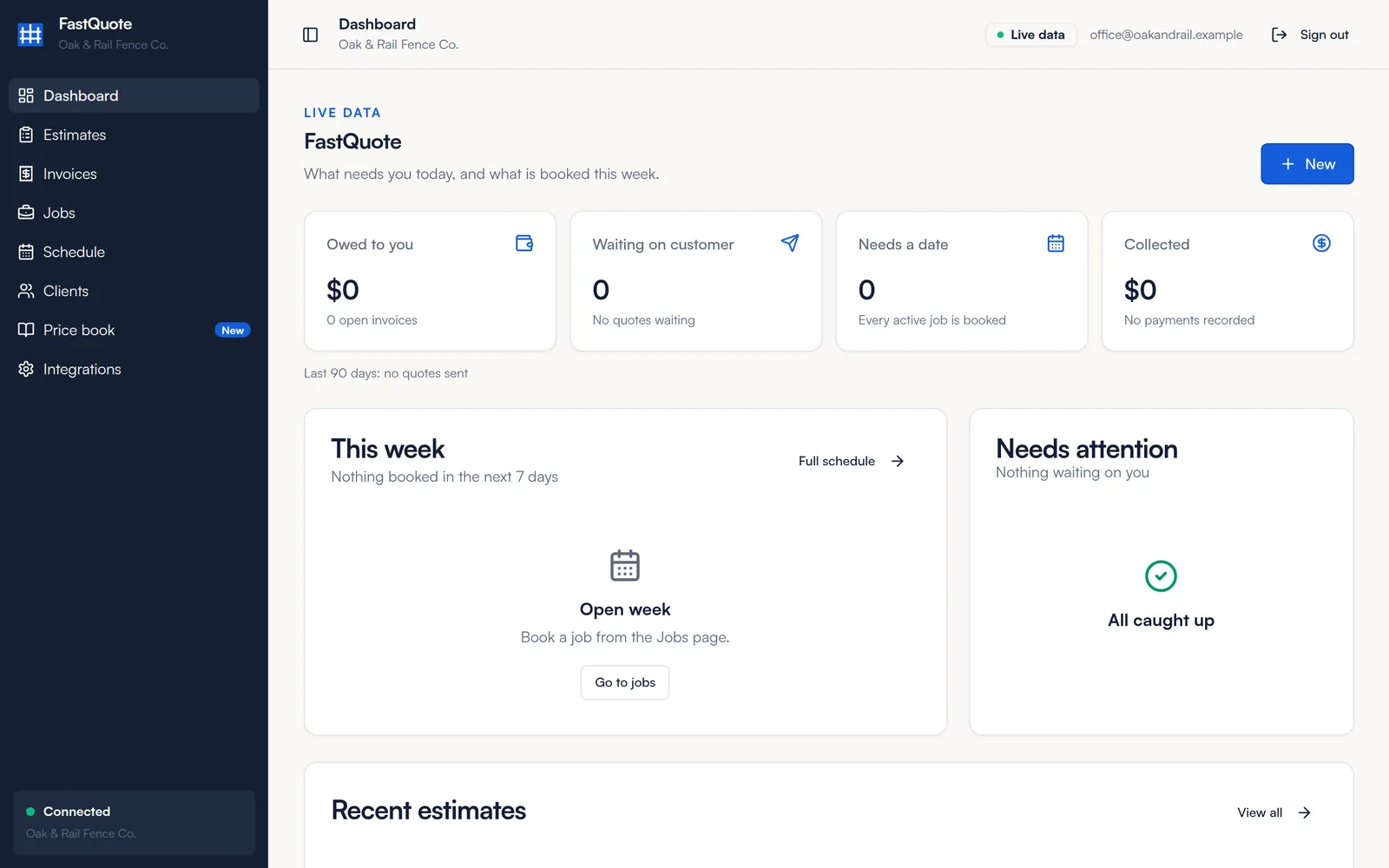Click the Clients people icon

pyautogui.click(x=26, y=291)
